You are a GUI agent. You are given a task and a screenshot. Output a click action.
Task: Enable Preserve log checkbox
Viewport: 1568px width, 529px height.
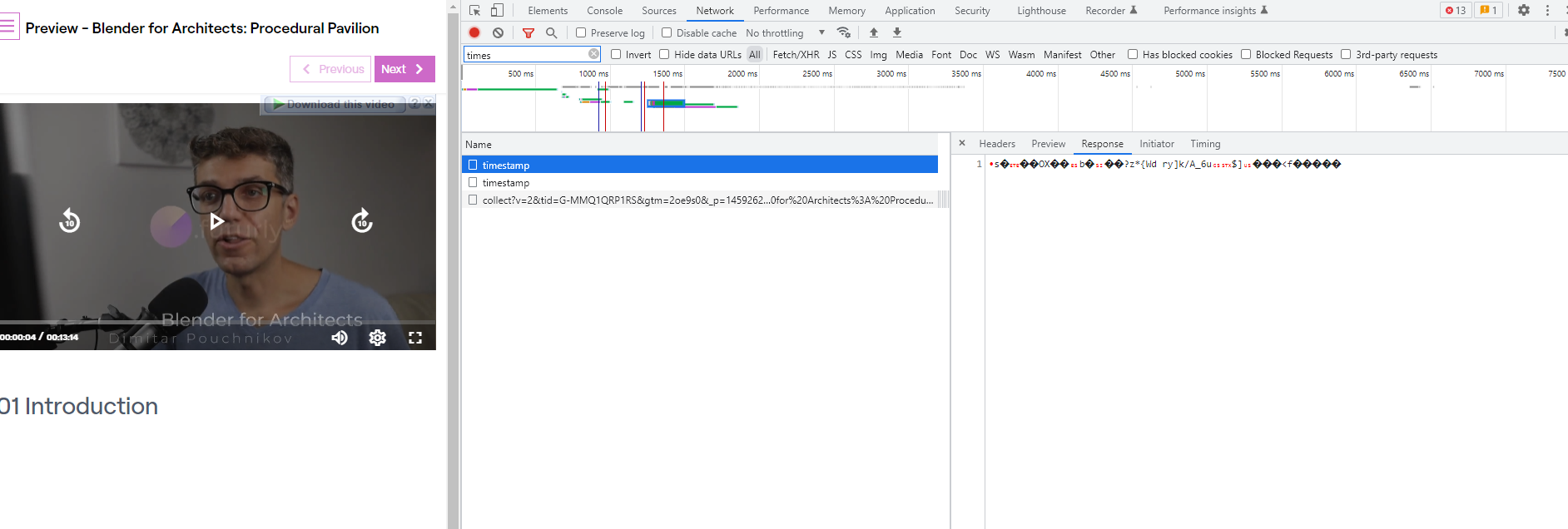tap(581, 32)
